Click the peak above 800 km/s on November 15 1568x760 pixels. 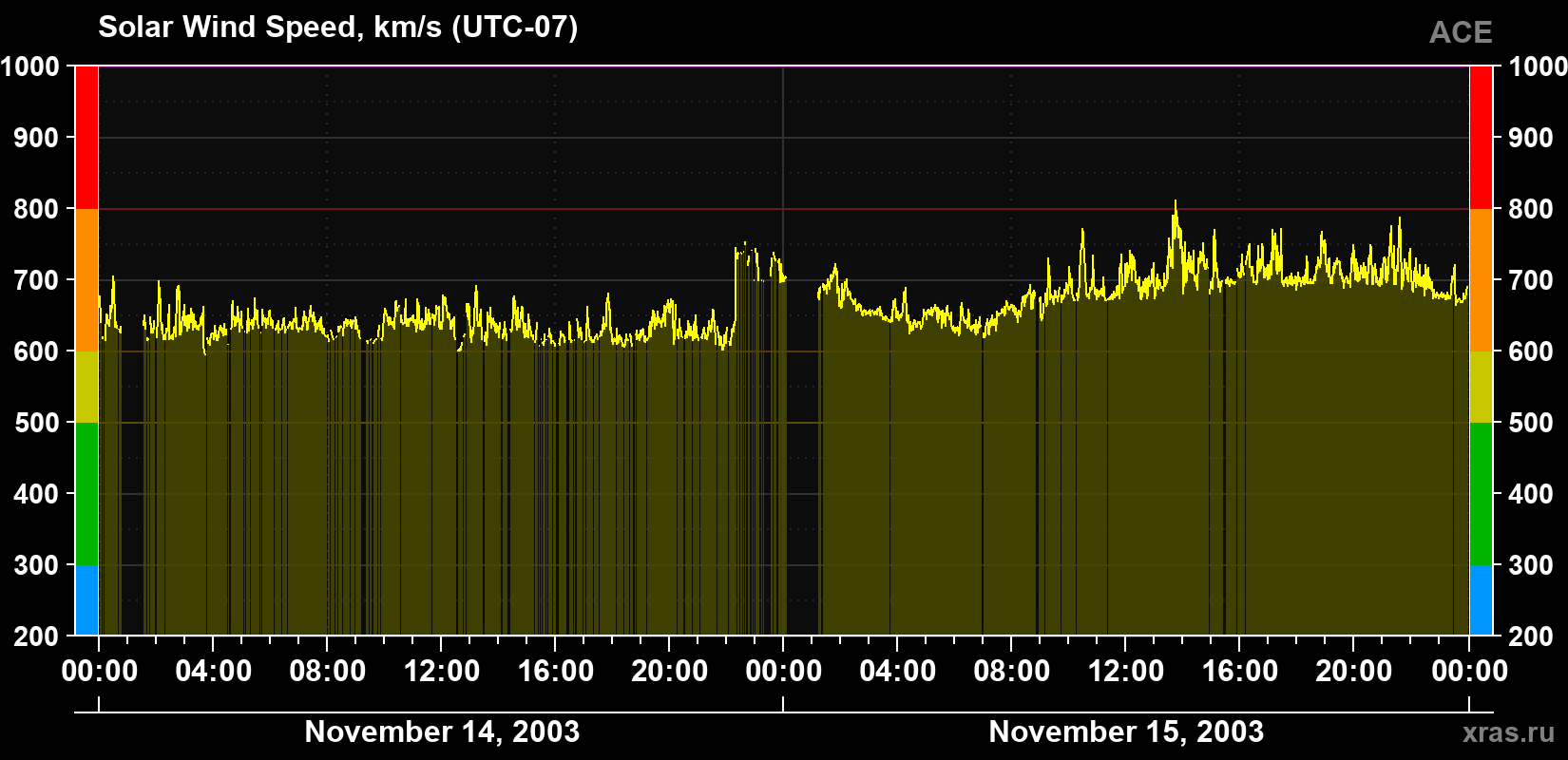(1176, 204)
